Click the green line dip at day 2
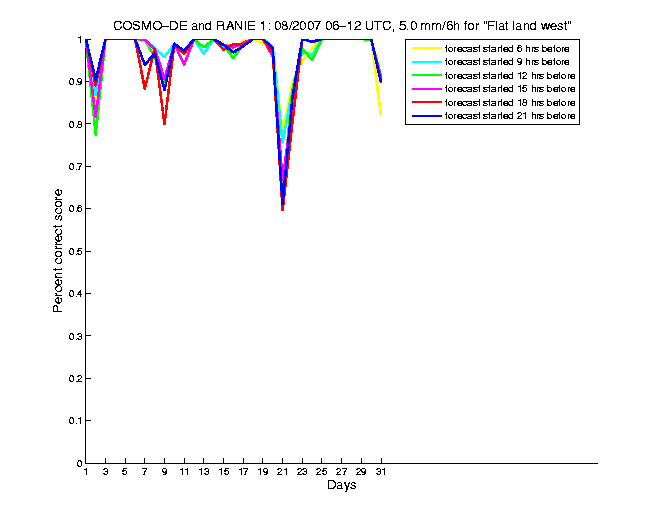Viewport: 660px width, 520px height. (96, 134)
